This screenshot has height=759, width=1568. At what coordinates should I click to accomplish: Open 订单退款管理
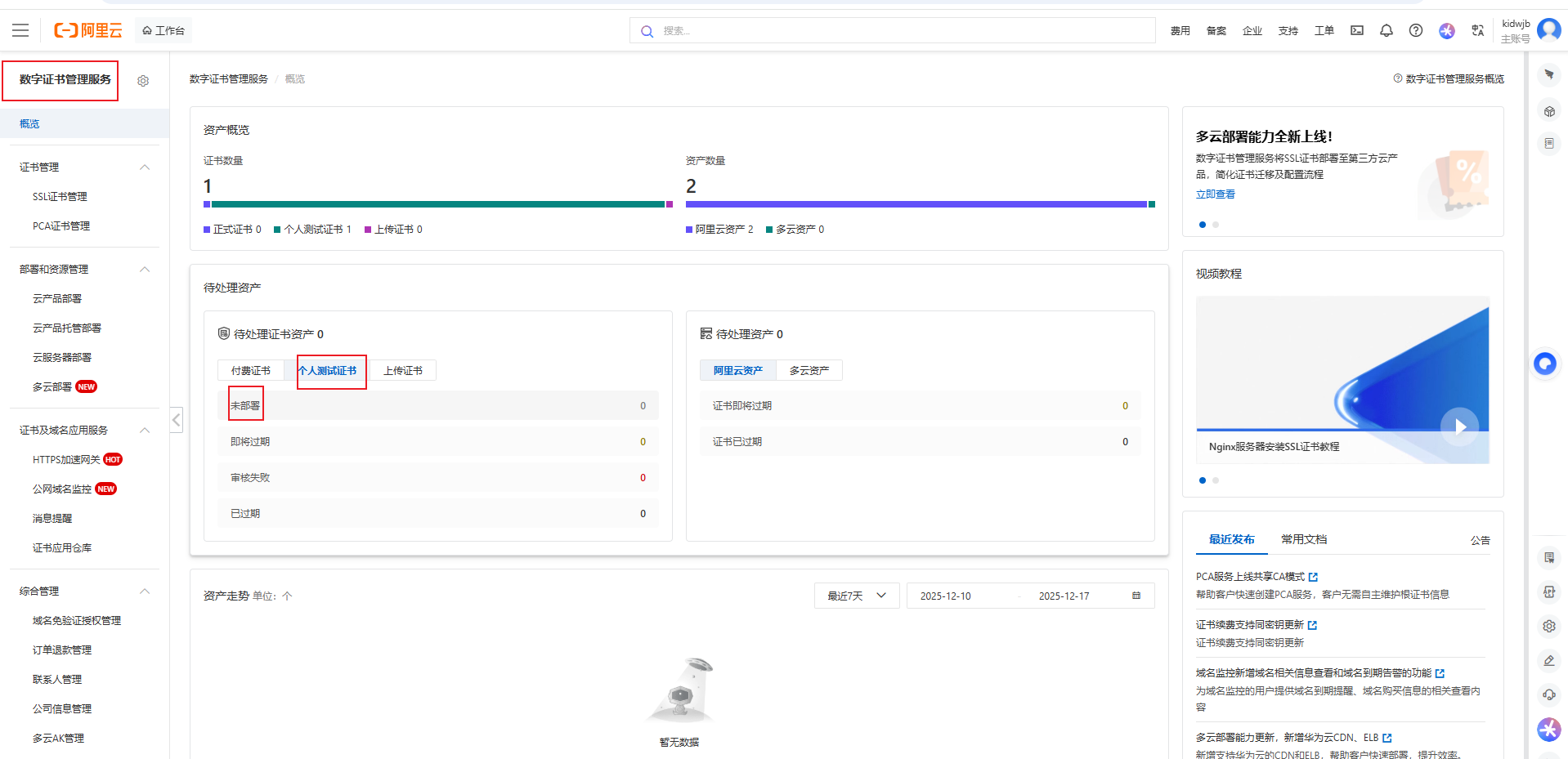(x=62, y=650)
